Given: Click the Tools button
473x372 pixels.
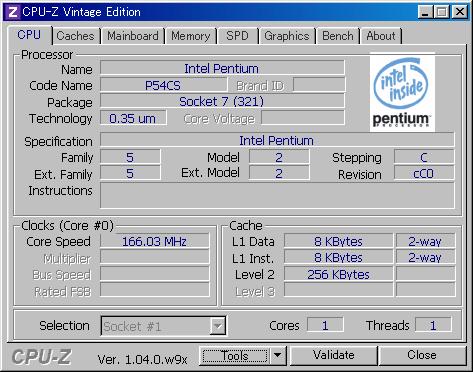Looking at the screenshot, I should [x=235, y=356].
